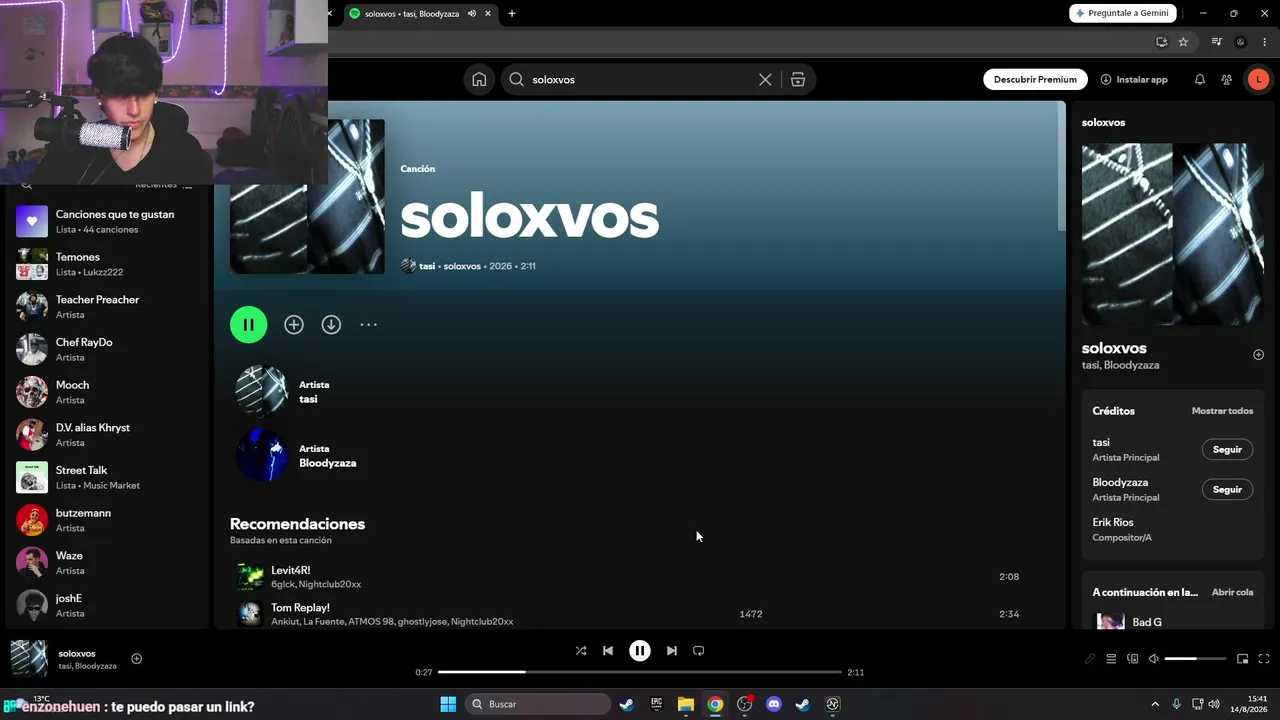Click Pregúntale a Gemini button
1280x720 pixels.
coord(1123,14)
